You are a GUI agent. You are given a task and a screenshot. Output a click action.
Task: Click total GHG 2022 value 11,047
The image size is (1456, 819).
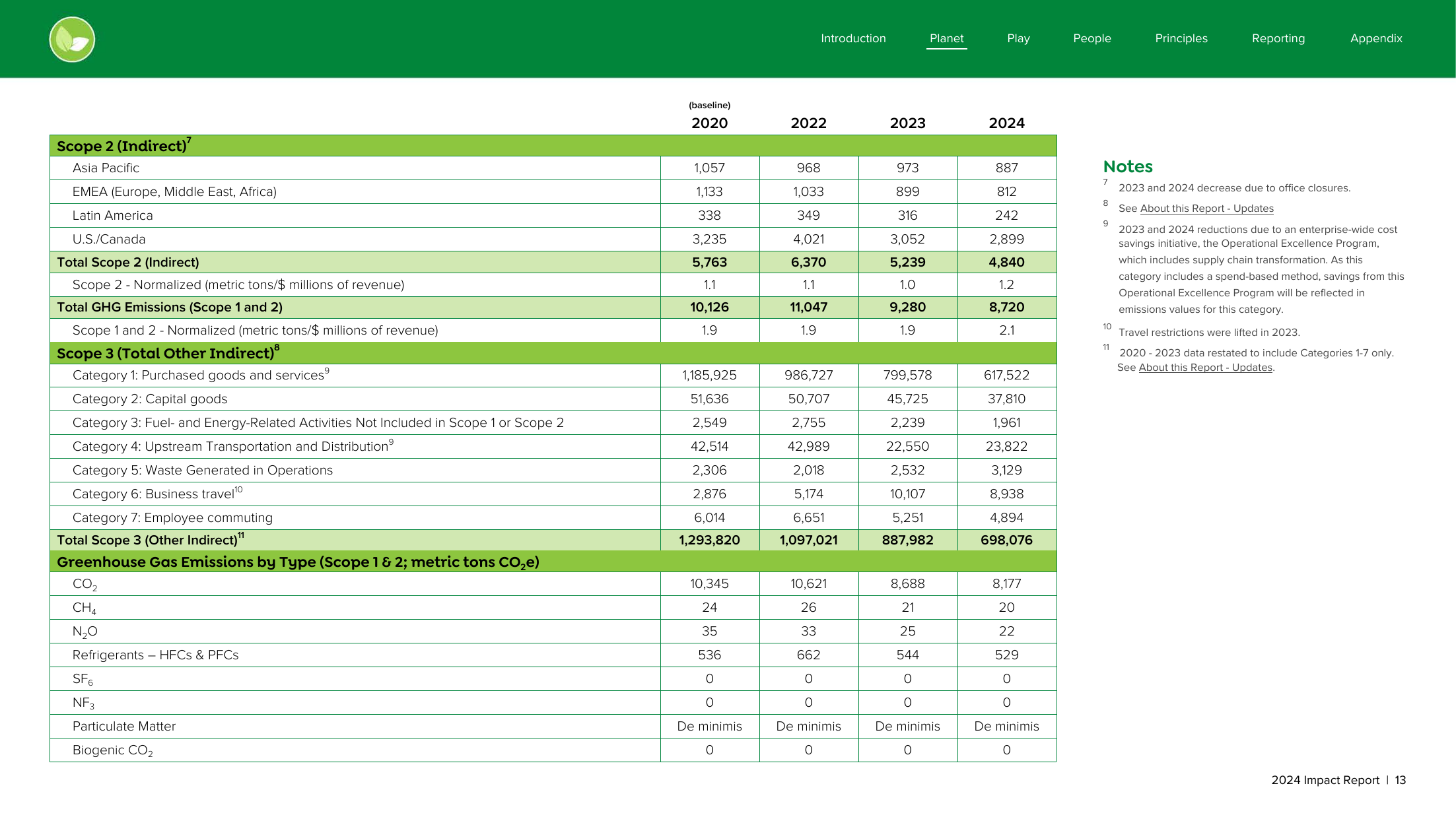[x=808, y=308]
